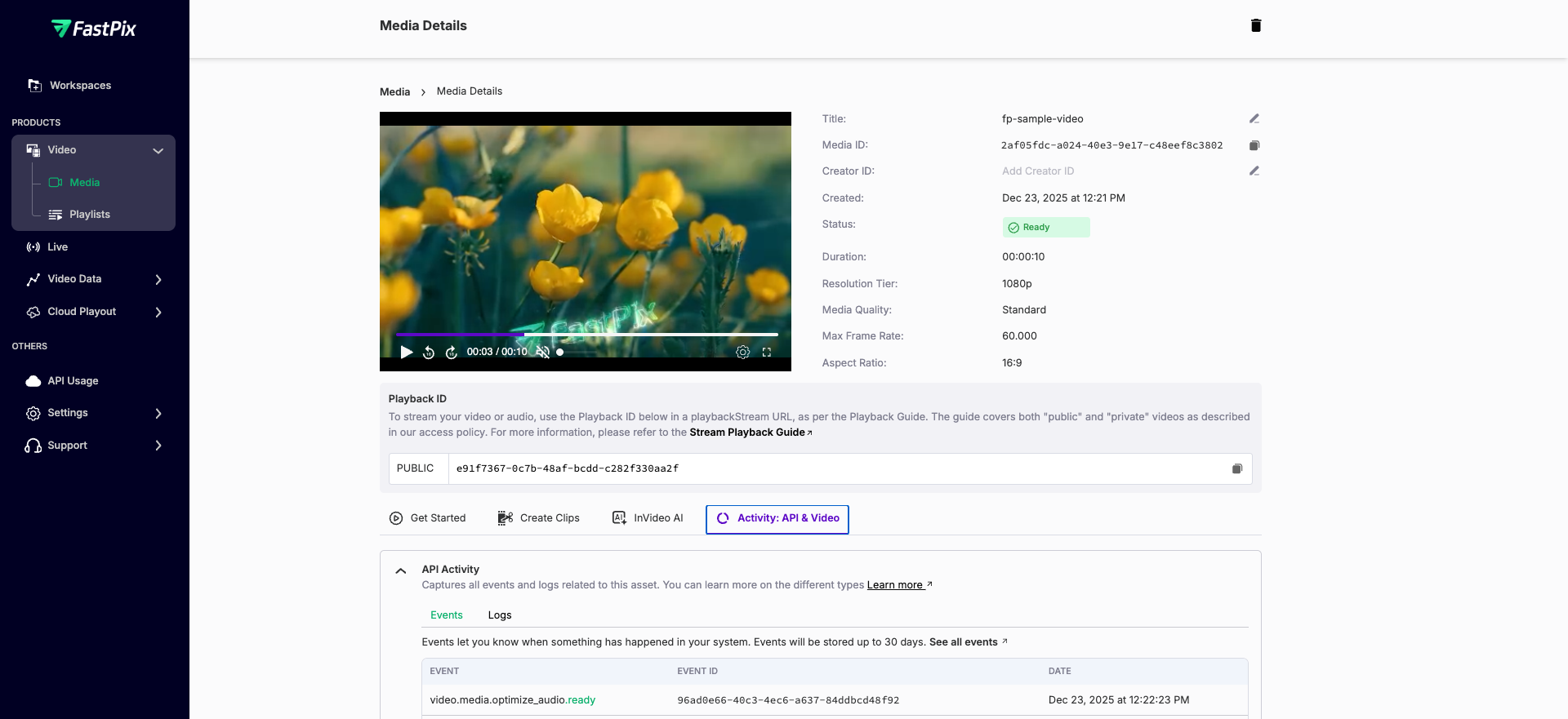
Task: Go to Media breadcrumb link
Action: pyautogui.click(x=394, y=91)
